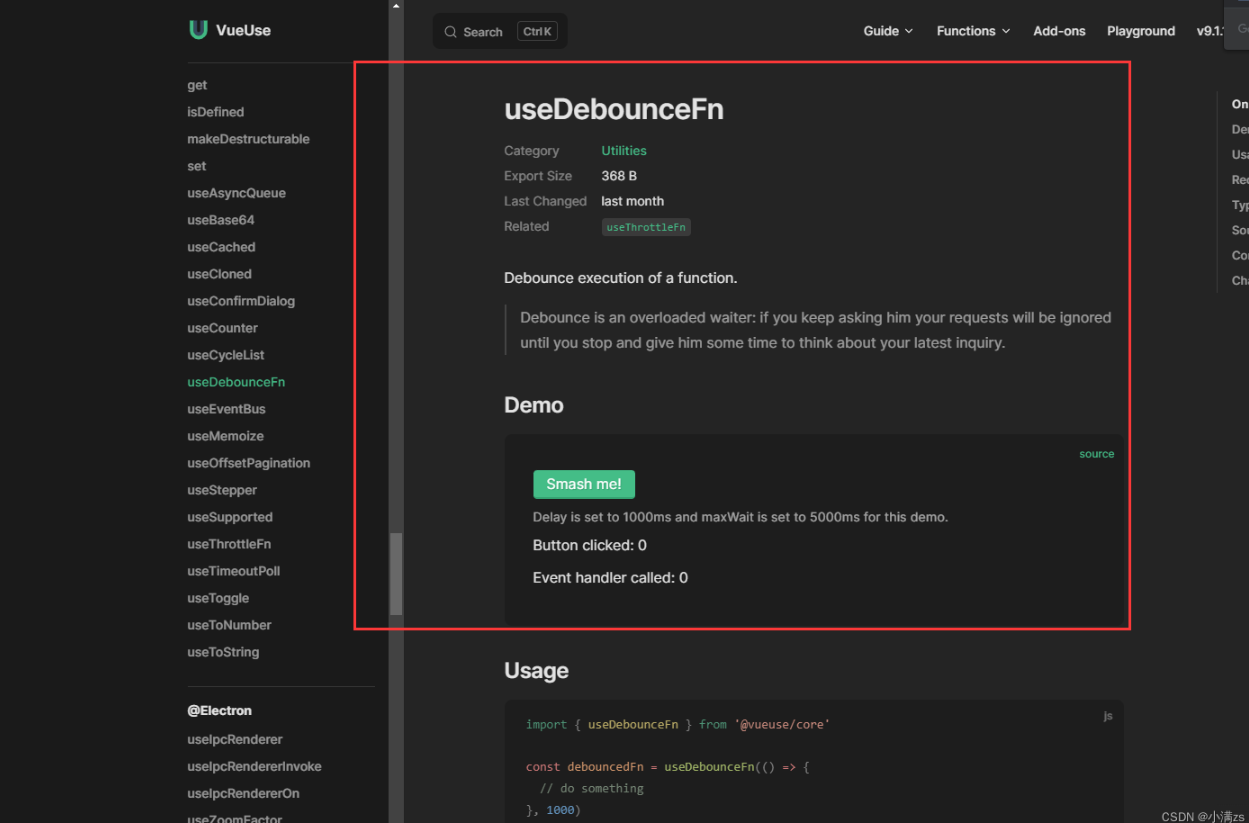Select useIpcRenderer under @Electron

pos(235,740)
